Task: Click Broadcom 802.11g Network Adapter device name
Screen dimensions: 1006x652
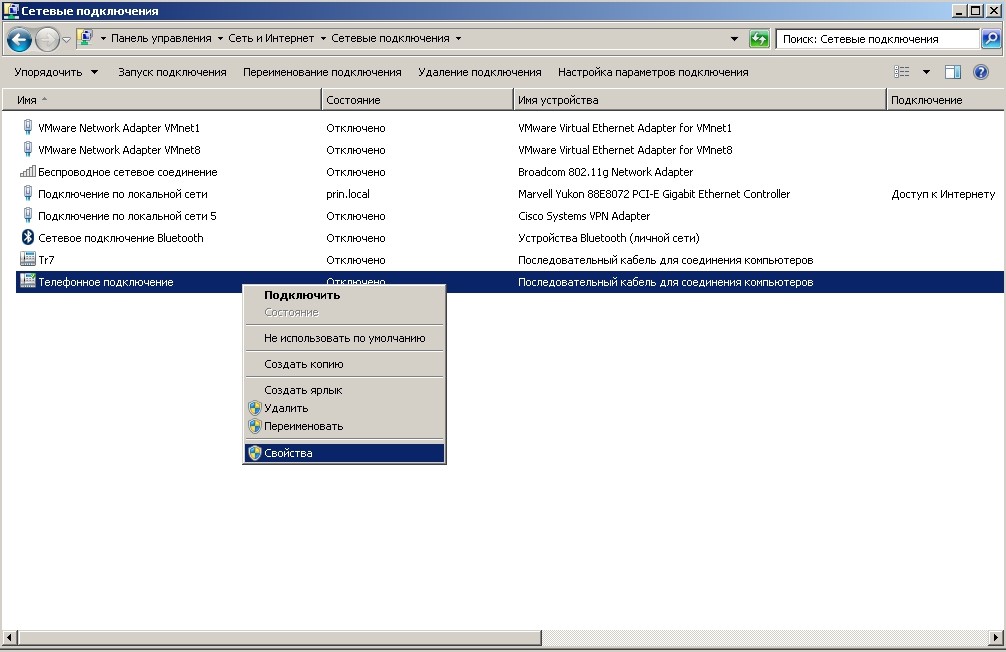Action: (605, 172)
